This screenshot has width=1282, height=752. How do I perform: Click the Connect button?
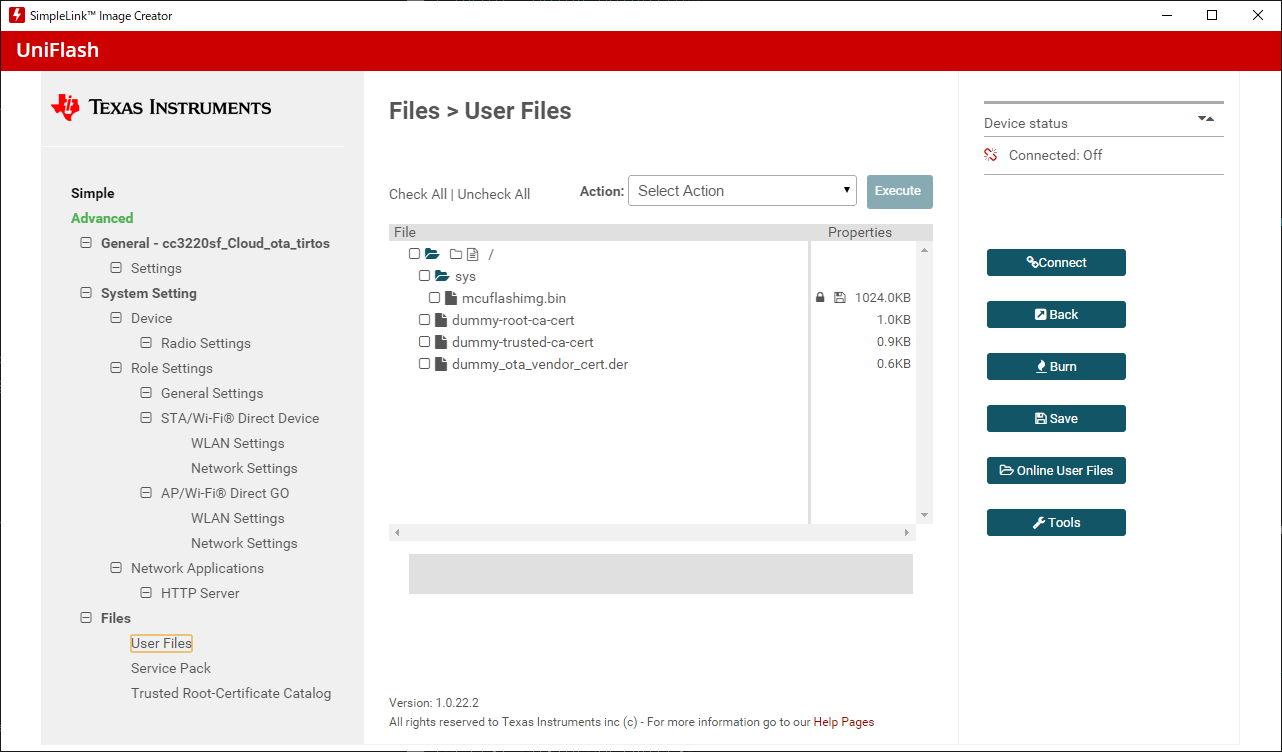(x=1056, y=262)
